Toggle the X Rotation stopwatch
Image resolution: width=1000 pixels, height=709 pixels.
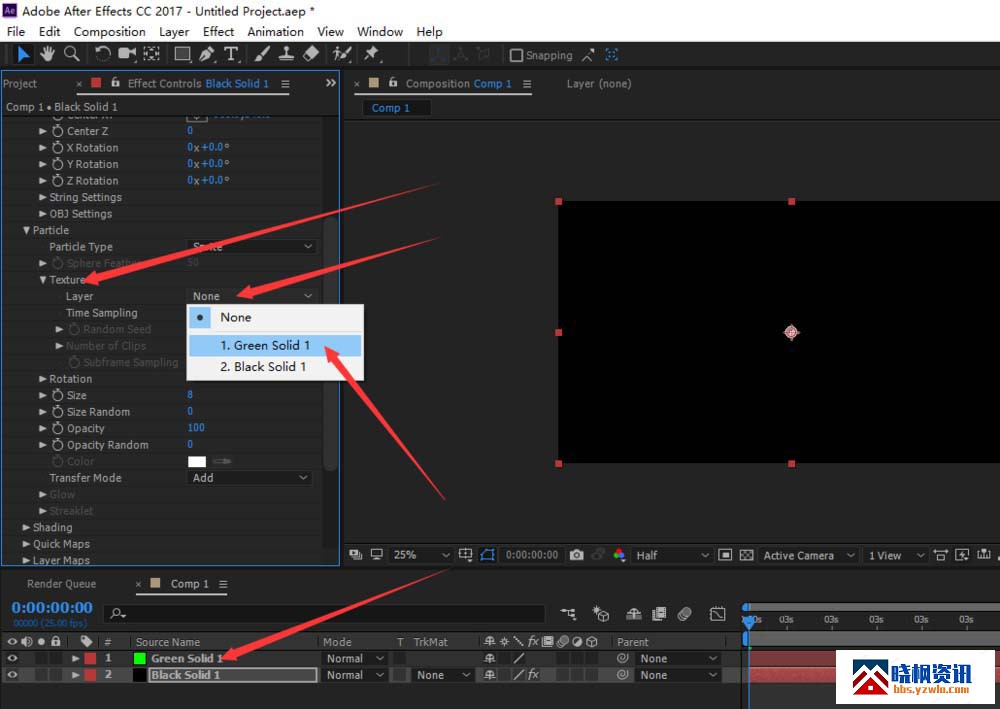point(57,147)
